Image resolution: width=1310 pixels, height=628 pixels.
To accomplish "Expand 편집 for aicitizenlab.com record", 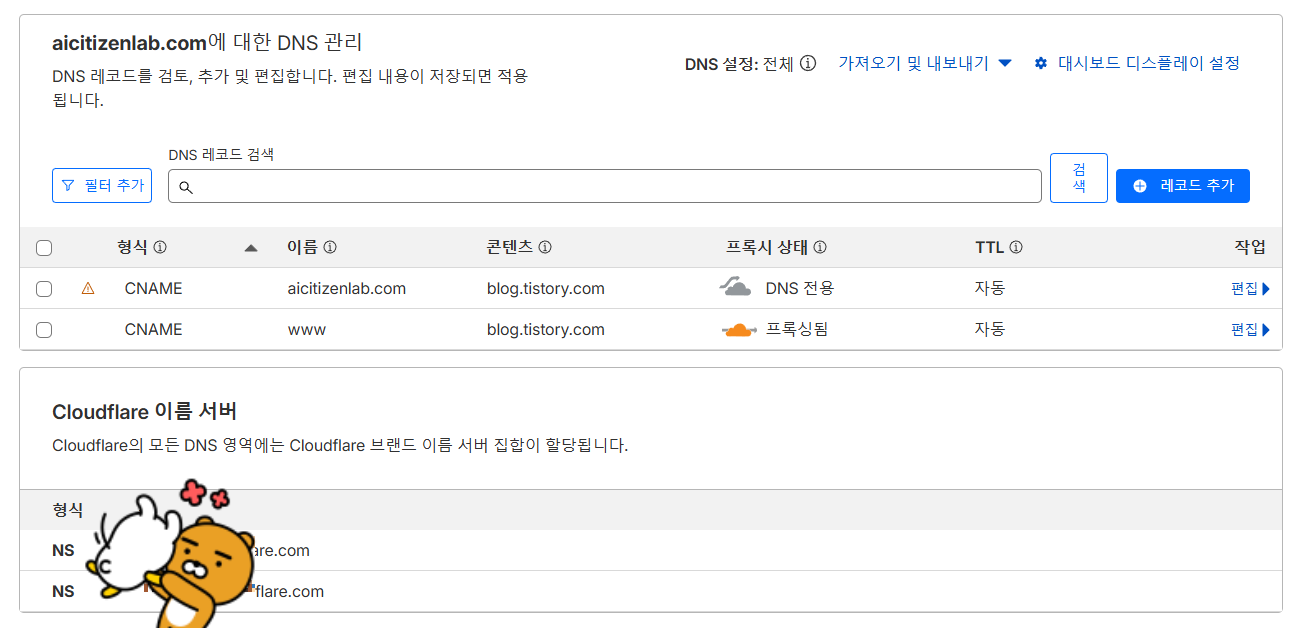I will 1250,289.
